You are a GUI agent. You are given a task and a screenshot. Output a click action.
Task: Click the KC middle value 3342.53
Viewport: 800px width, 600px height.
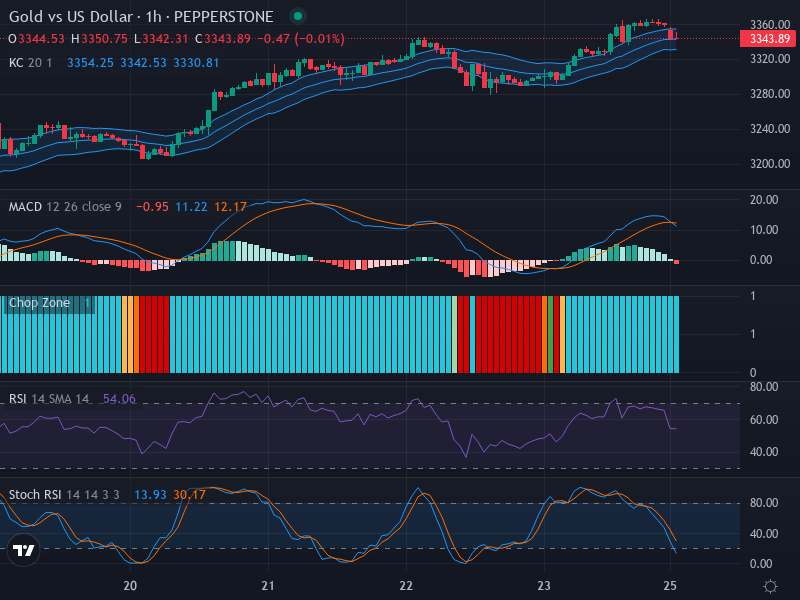pyautogui.click(x=143, y=63)
